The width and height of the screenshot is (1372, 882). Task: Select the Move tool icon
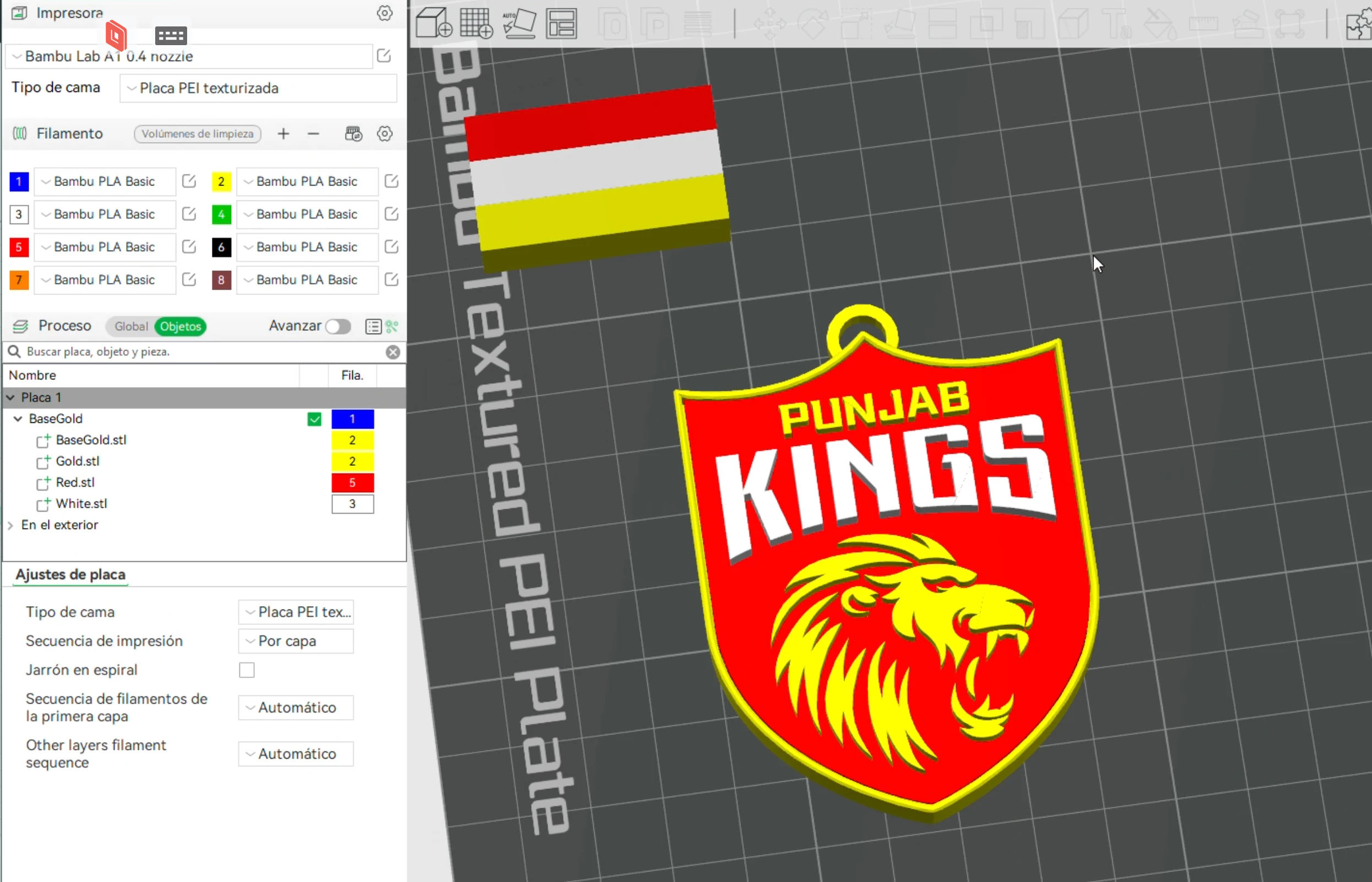point(770,24)
